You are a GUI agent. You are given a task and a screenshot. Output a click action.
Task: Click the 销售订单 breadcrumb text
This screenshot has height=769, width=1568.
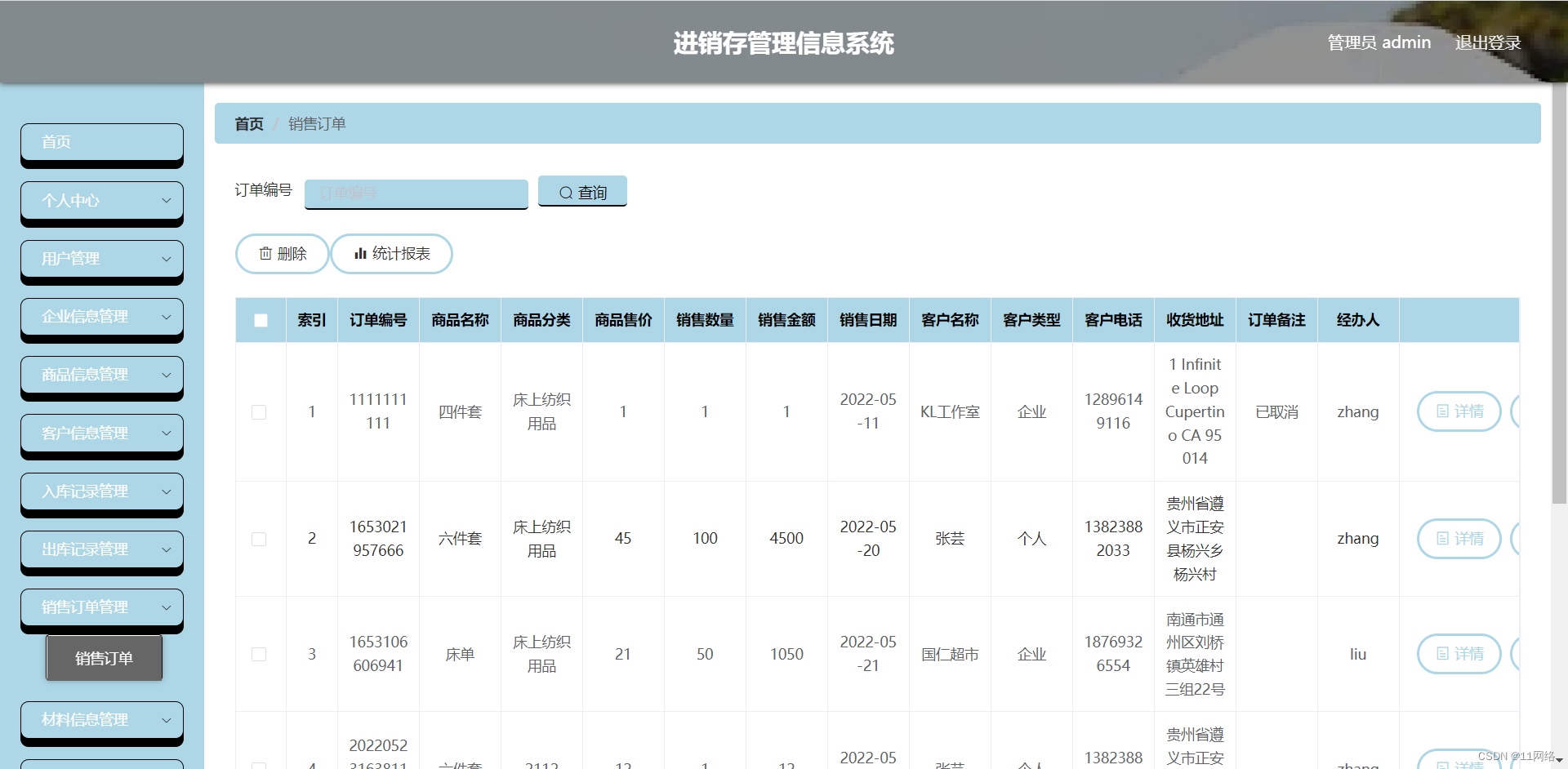(x=317, y=124)
